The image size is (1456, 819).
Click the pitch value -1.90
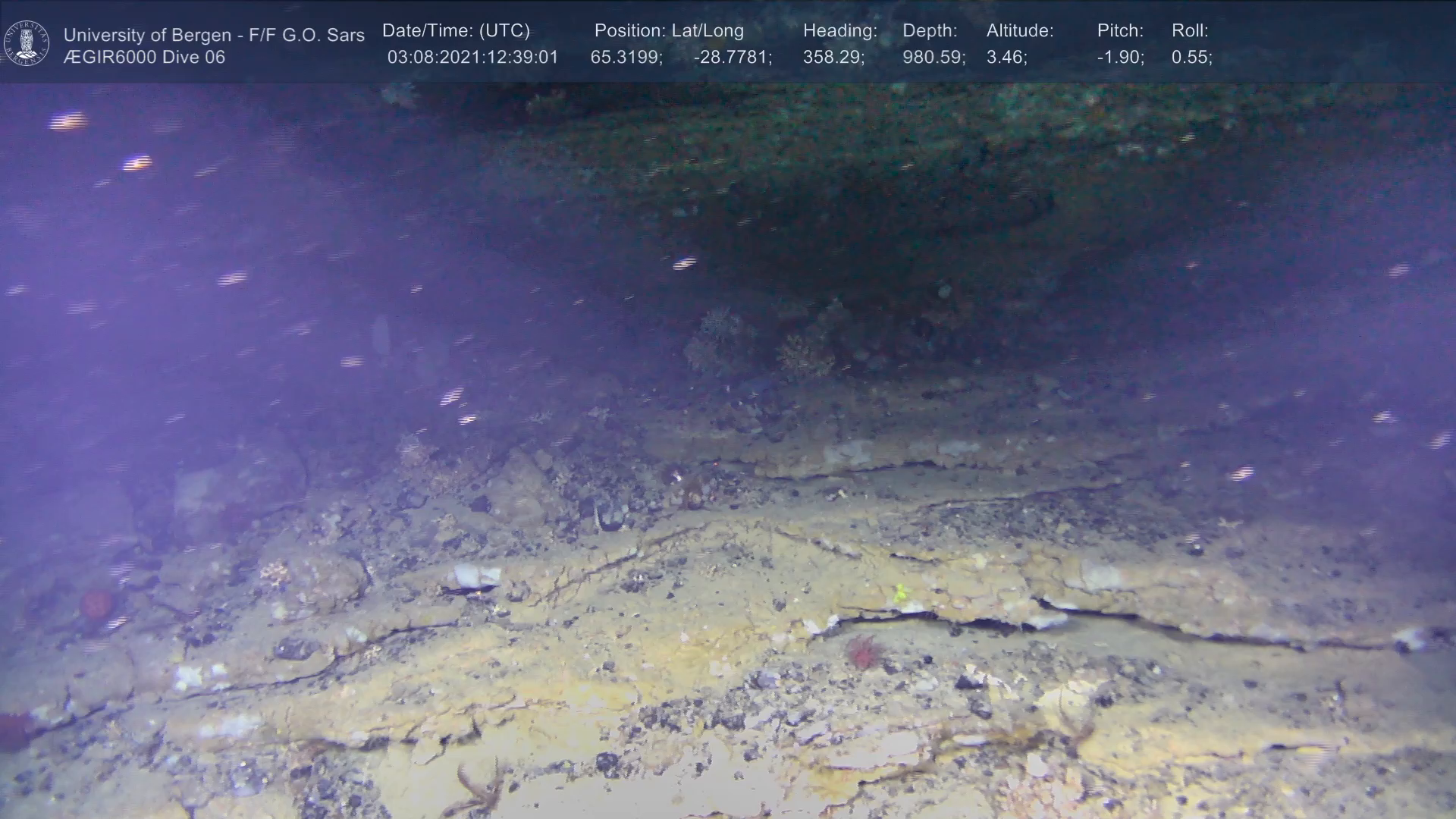[1120, 58]
